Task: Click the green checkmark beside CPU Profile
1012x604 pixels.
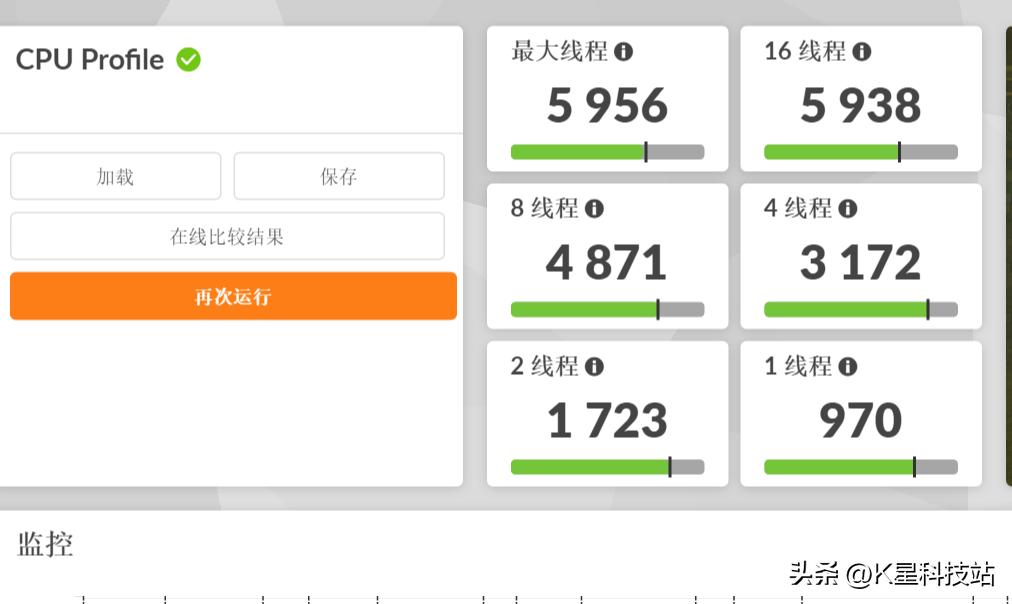Action: click(188, 59)
